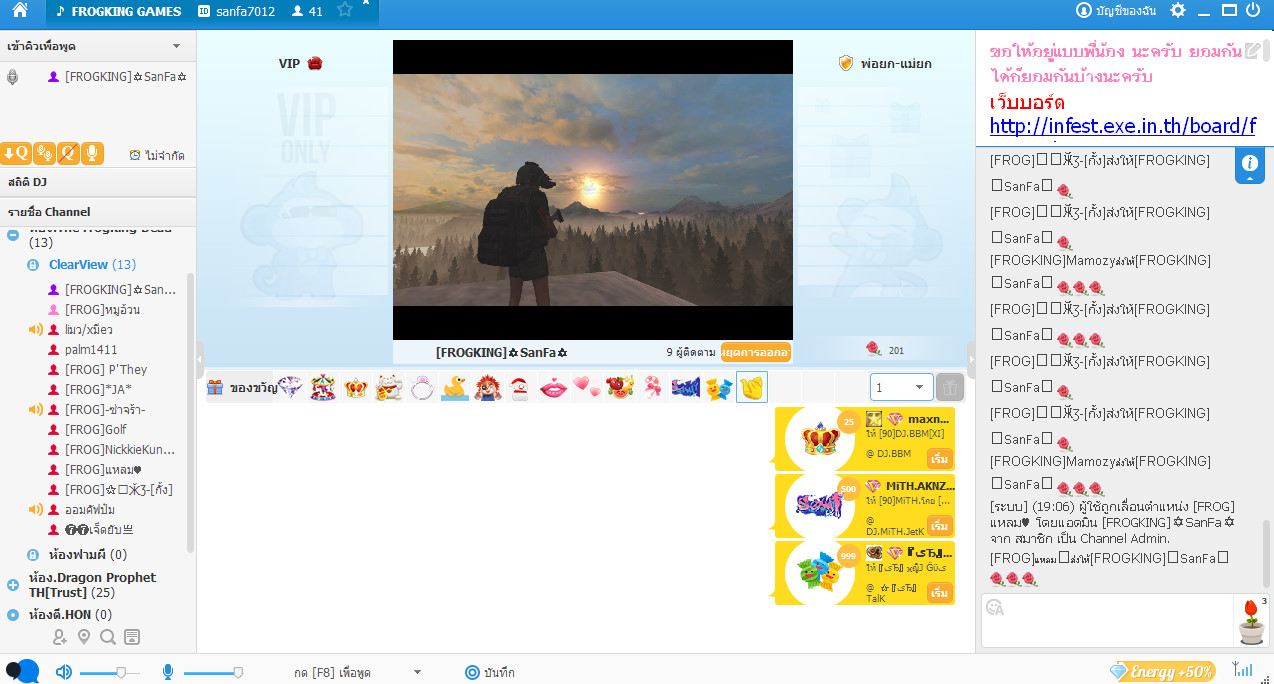
Task: Open the list panel icon below channel list
Action: point(132,637)
